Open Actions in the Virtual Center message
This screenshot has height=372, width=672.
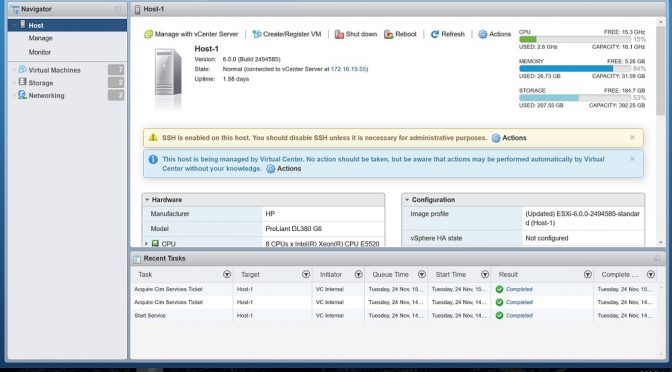[x=283, y=169]
